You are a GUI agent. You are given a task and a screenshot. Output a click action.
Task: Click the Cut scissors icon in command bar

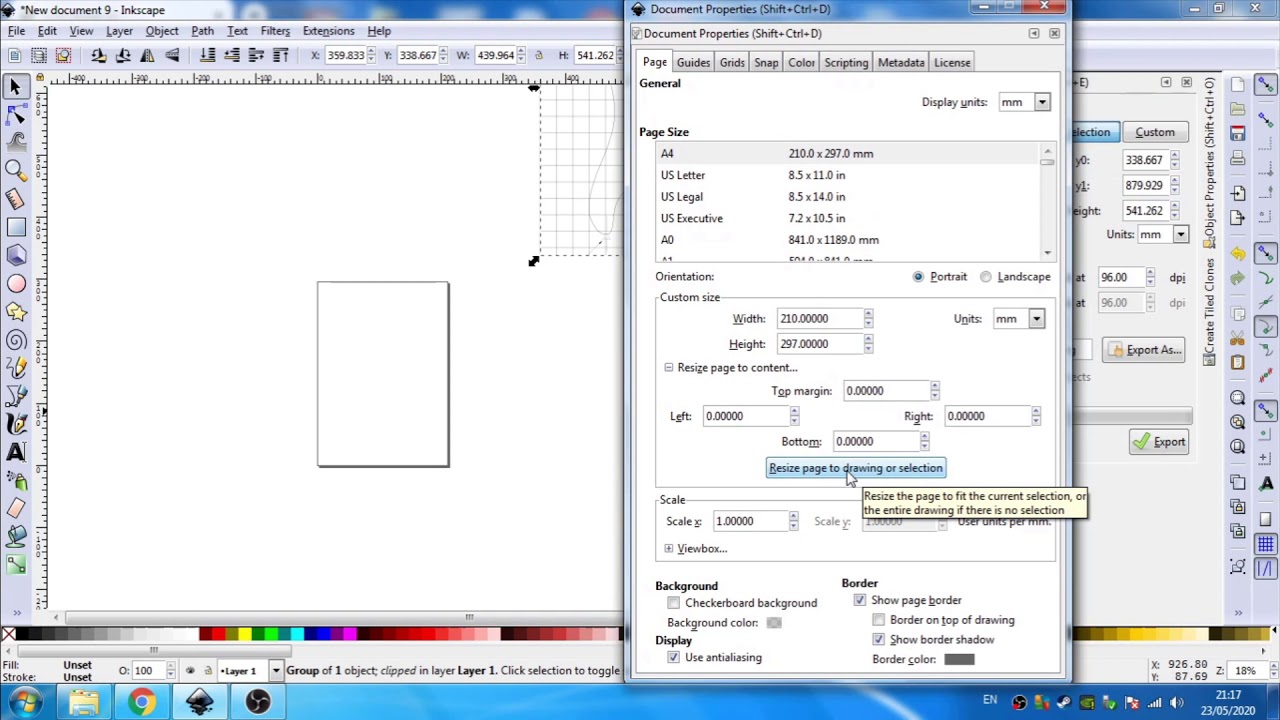point(1238,337)
